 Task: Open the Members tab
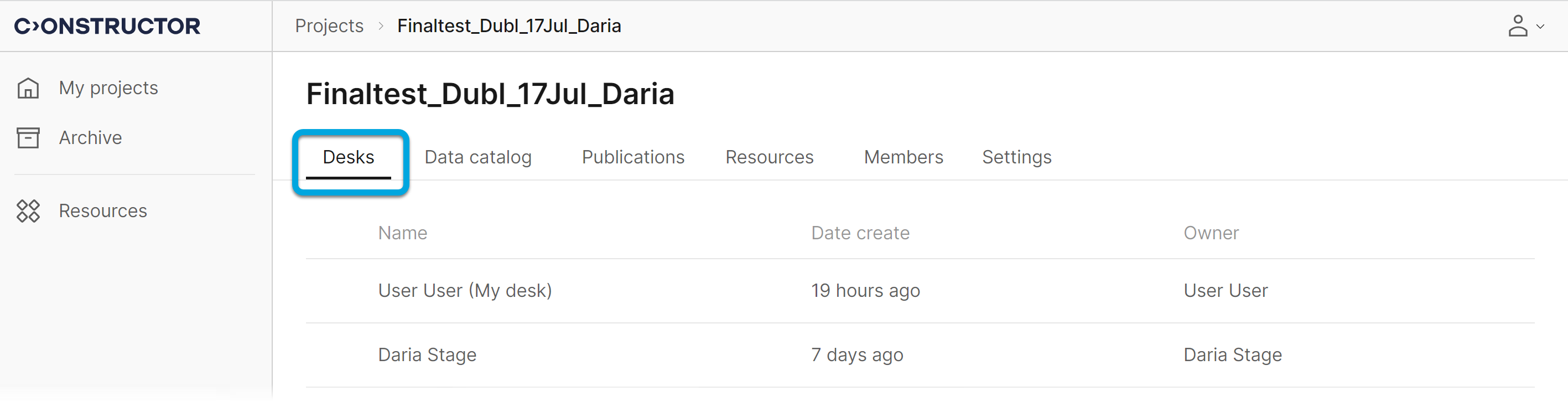coord(903,157)
